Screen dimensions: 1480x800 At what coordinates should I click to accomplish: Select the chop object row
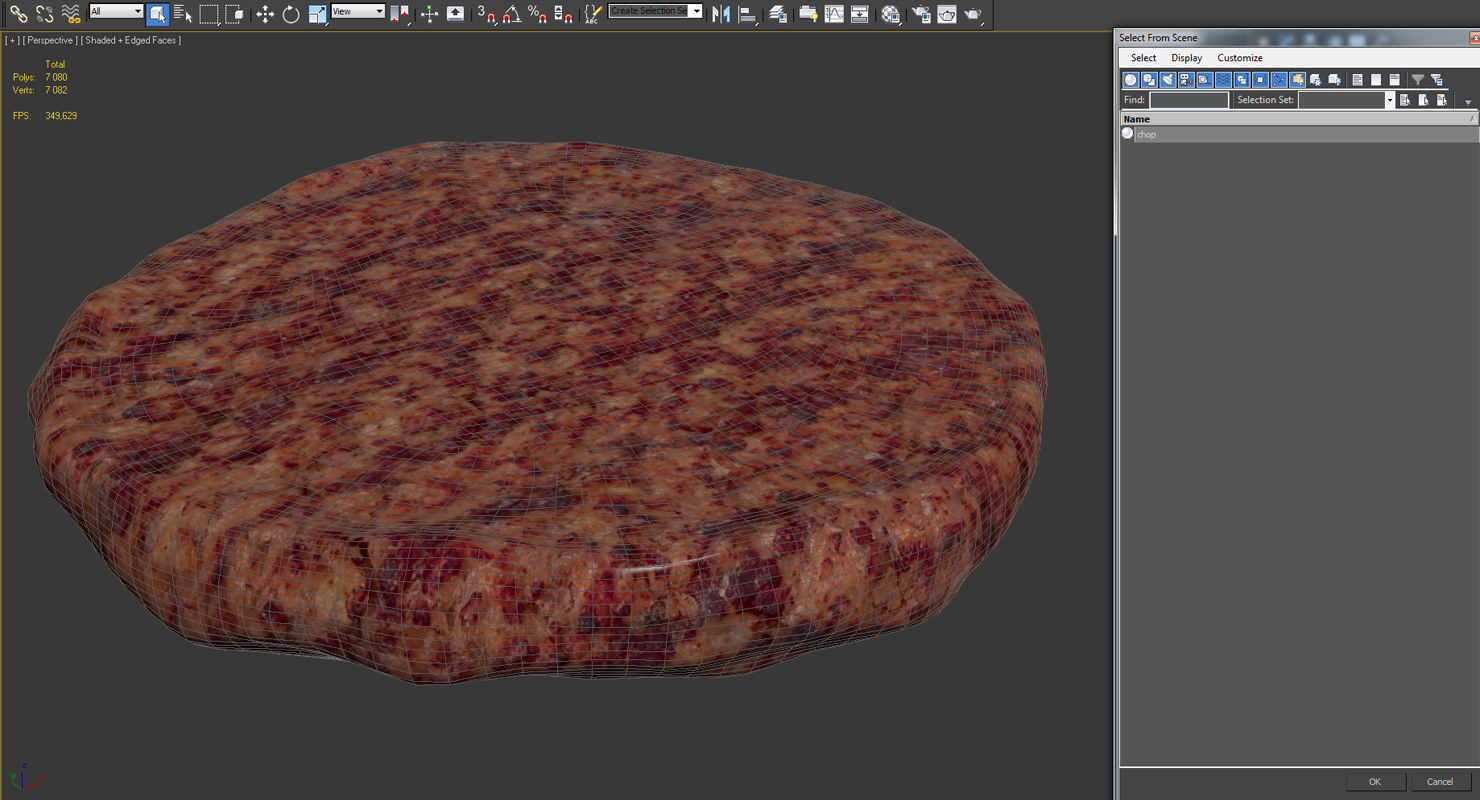[1299, 134]
